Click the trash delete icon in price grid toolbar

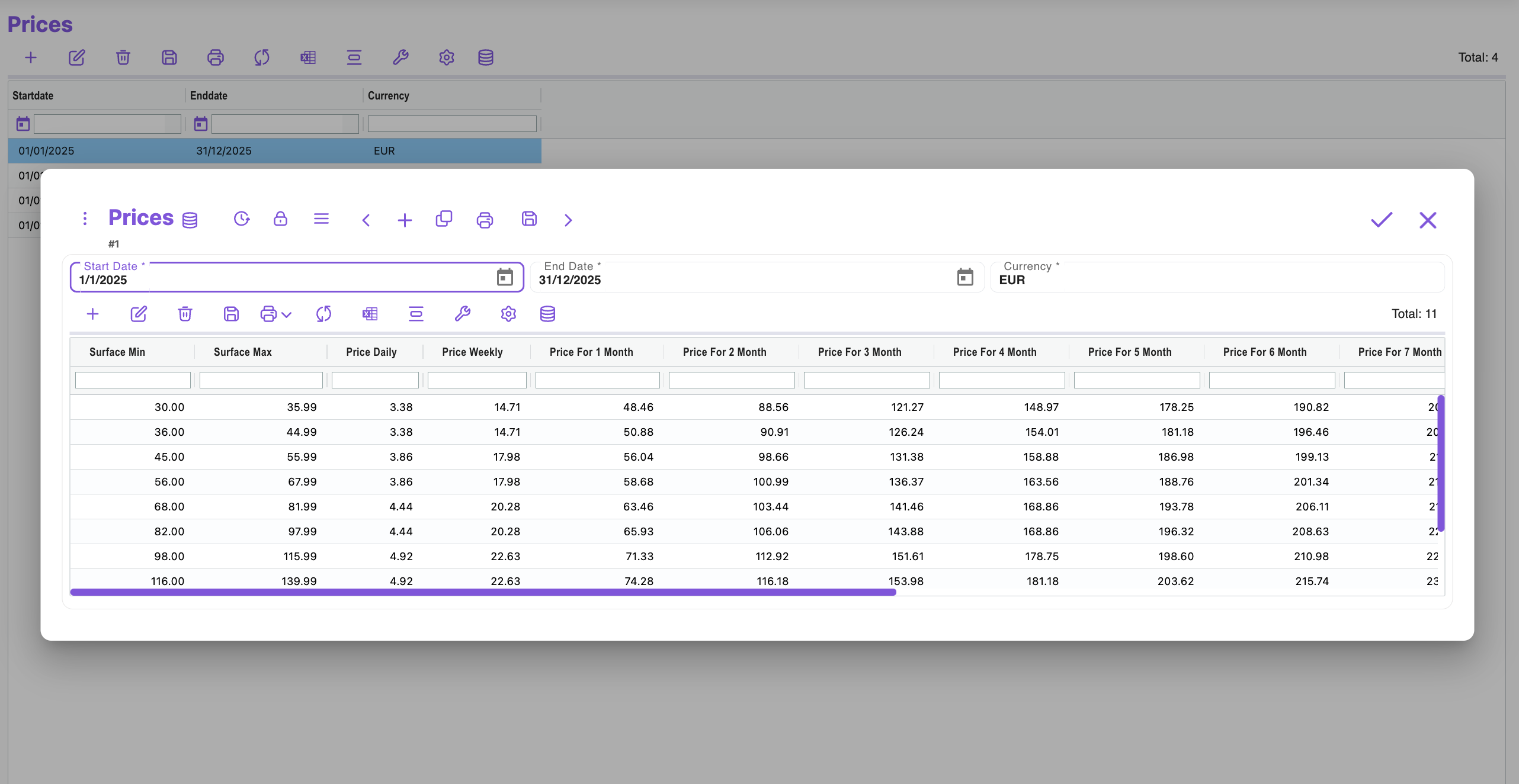(x=185, y=314)
